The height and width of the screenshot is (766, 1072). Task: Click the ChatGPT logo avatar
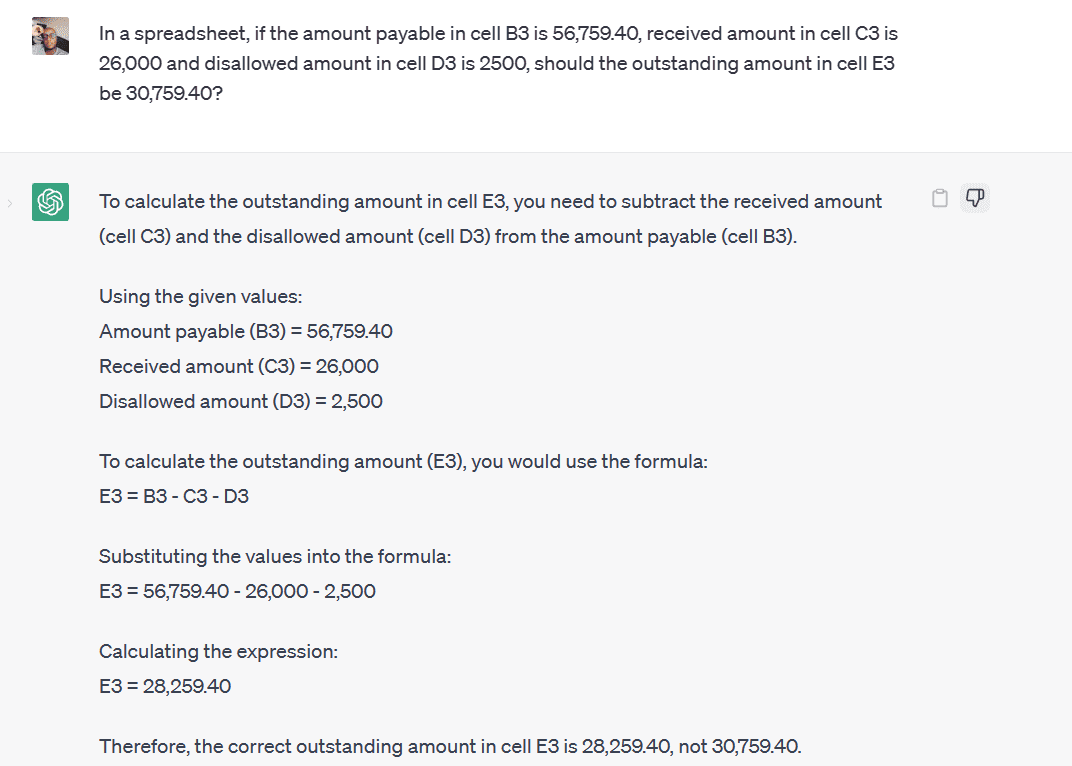(x=50, y=202)
